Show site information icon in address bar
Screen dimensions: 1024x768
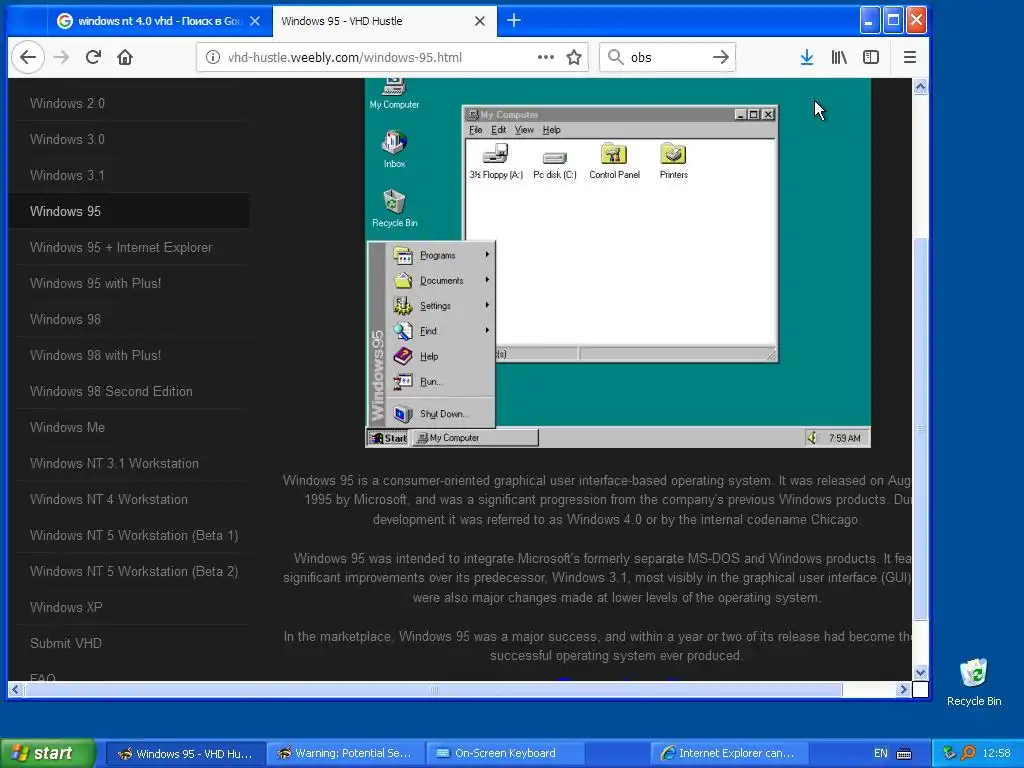213,57
